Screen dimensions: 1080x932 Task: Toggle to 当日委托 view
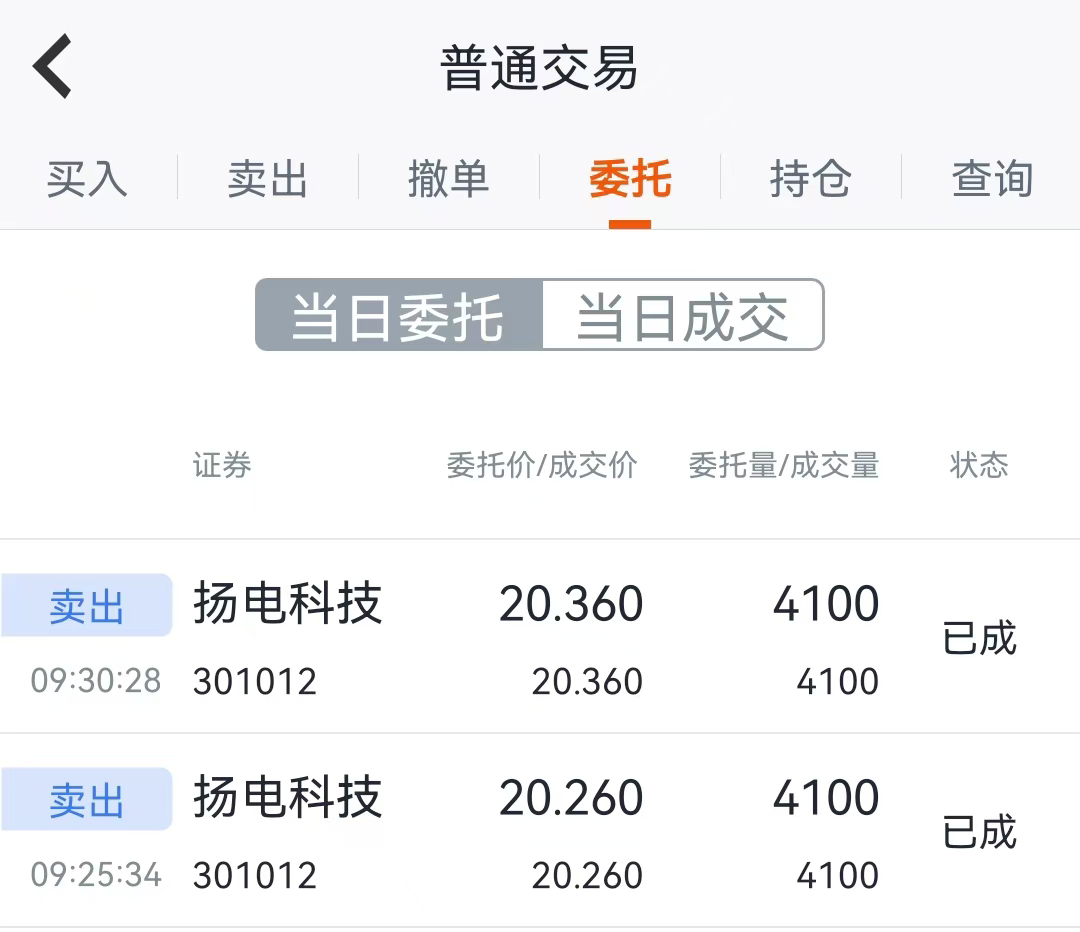click(399, 315)
